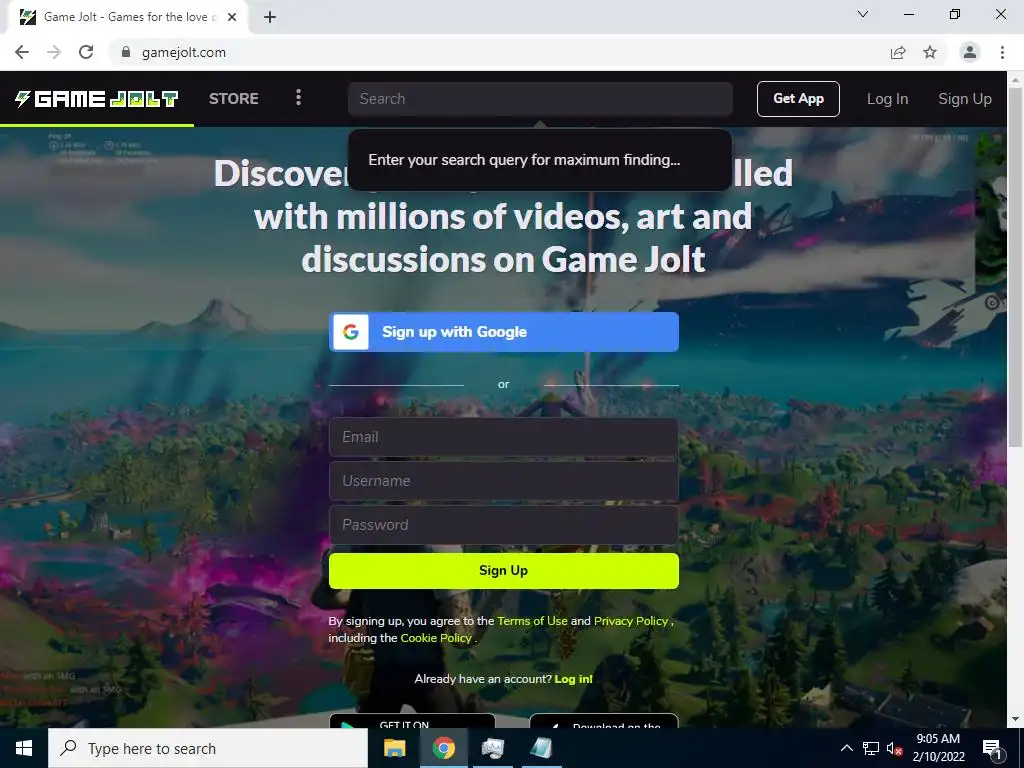Go back with the browser back arrow
The width and height of the screenshot is (1024, 768).
pos(22,52)
